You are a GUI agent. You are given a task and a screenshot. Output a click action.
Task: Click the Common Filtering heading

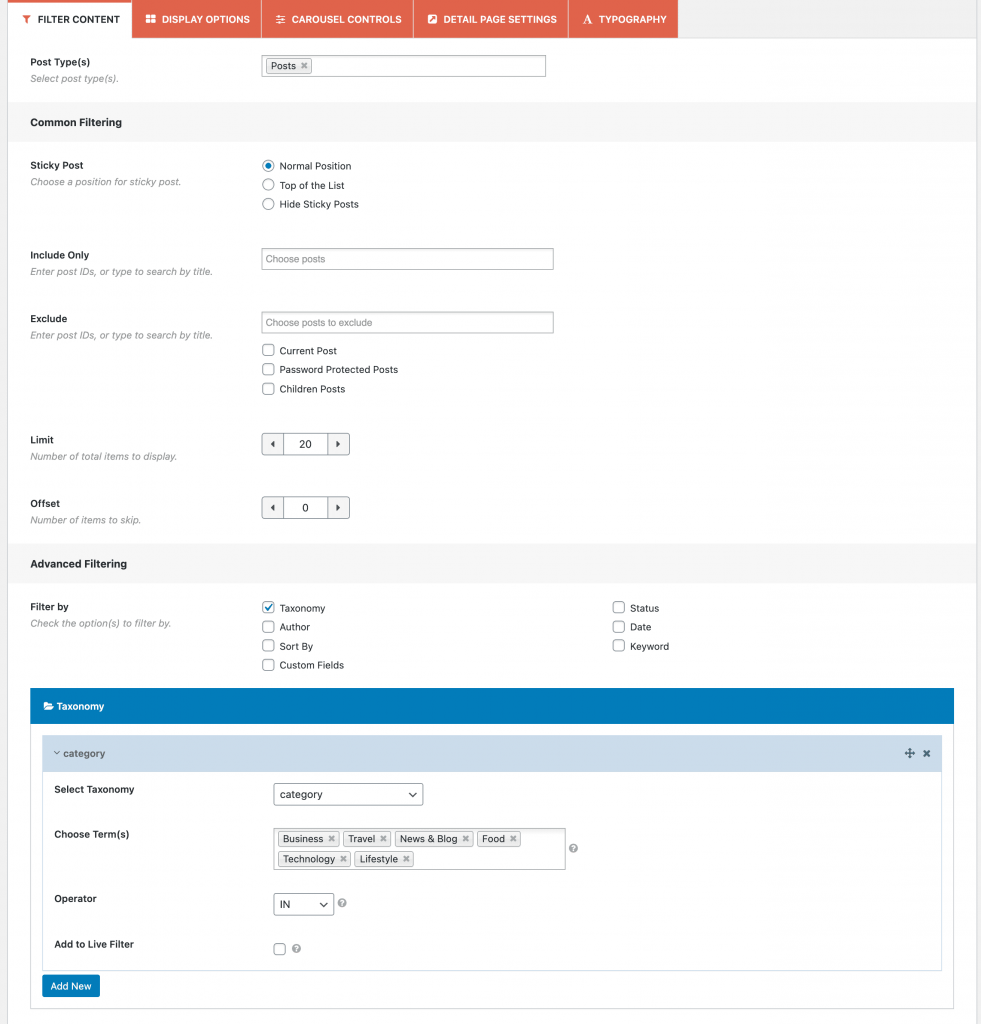[x=76, y=122]
